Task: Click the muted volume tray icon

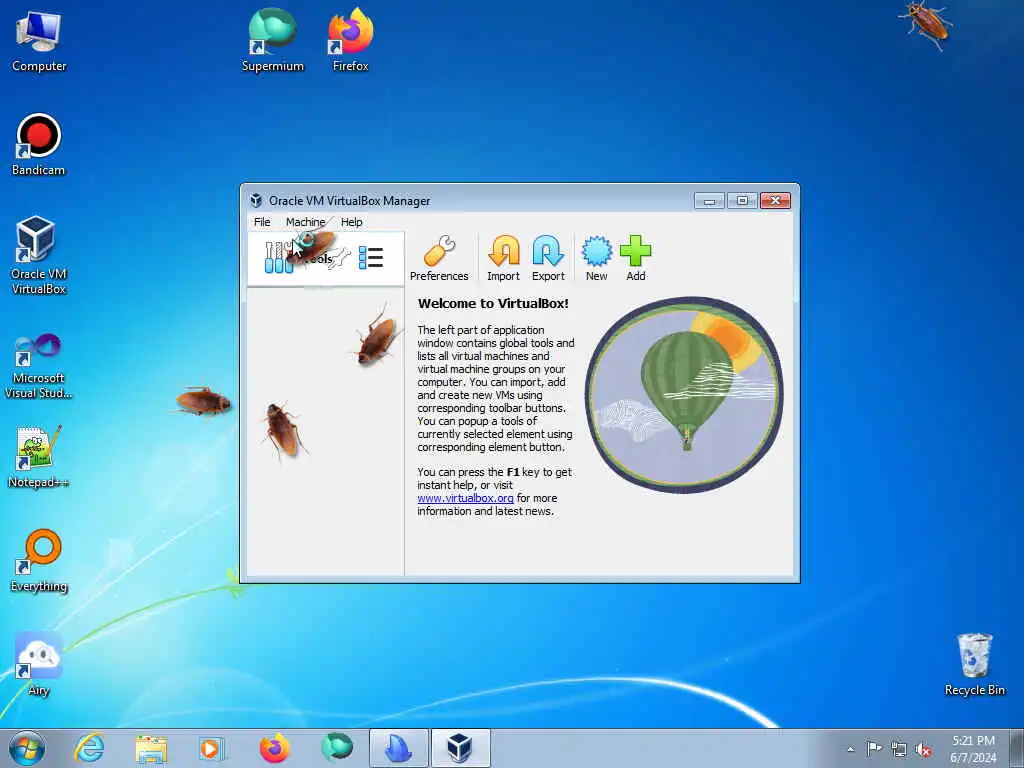Action: 923,750
